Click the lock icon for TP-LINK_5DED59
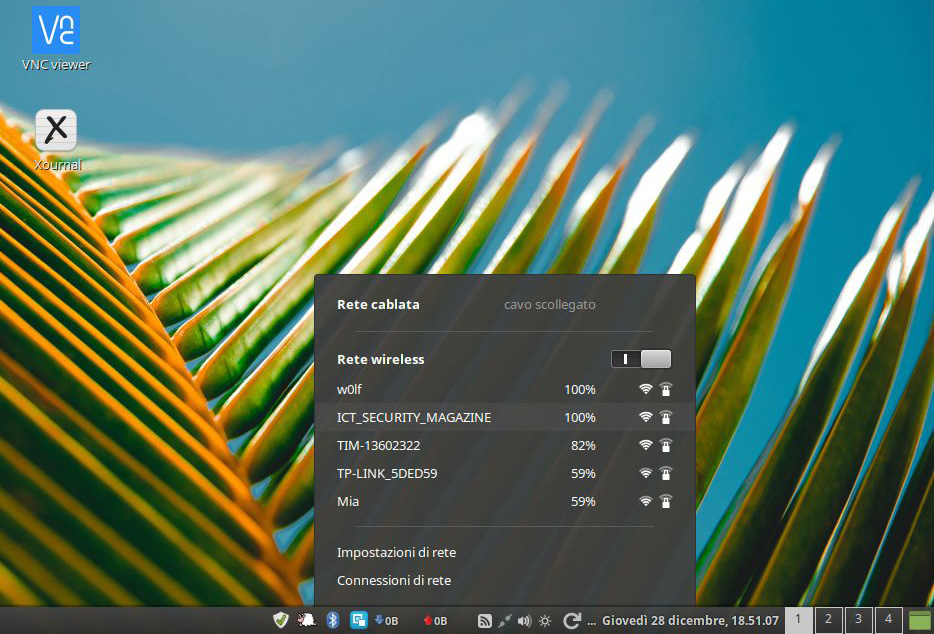Viewport: 934px width, 634px height. (x=665, y=473)
